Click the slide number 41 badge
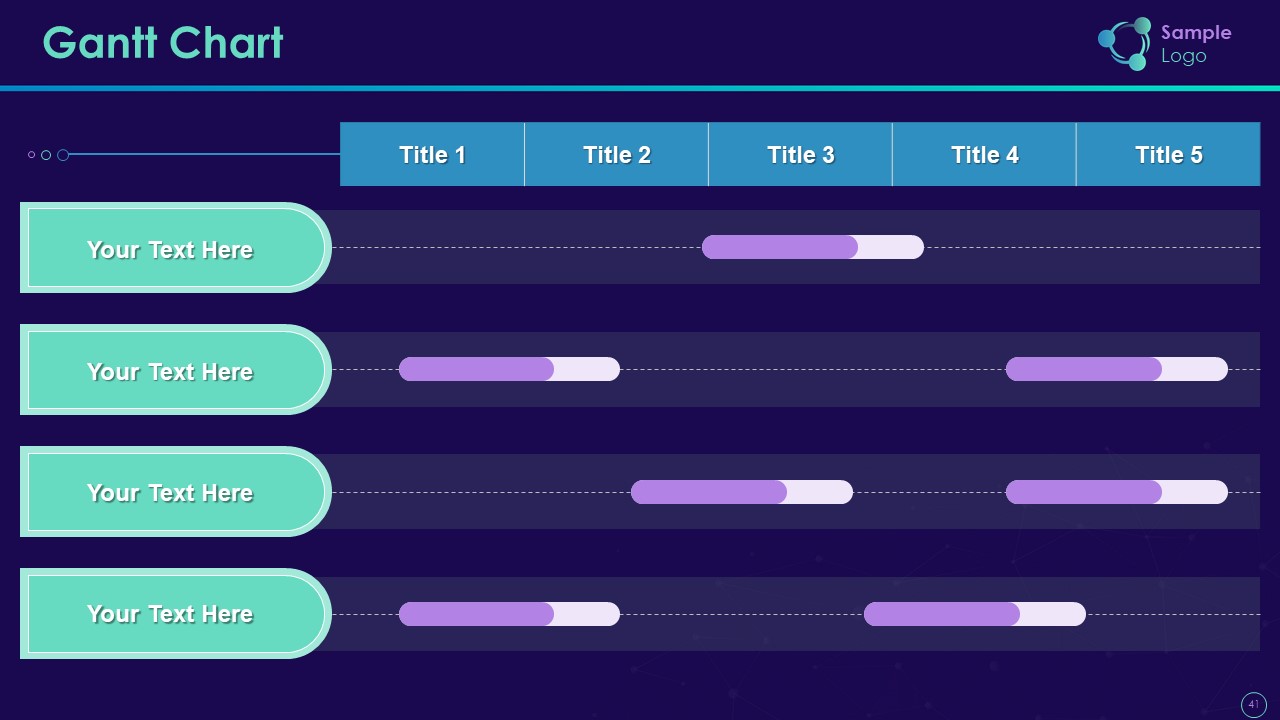The image size is (1280, 720). pyautogui.click(x=1253, y=704)
